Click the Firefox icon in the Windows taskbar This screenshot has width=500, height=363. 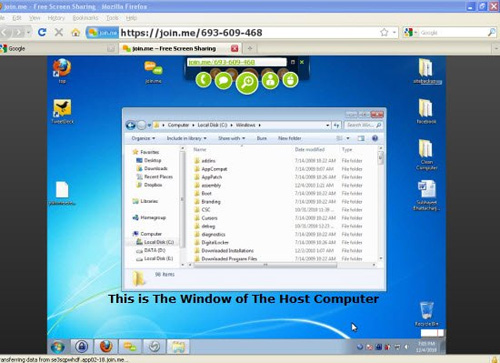(106, 347)
